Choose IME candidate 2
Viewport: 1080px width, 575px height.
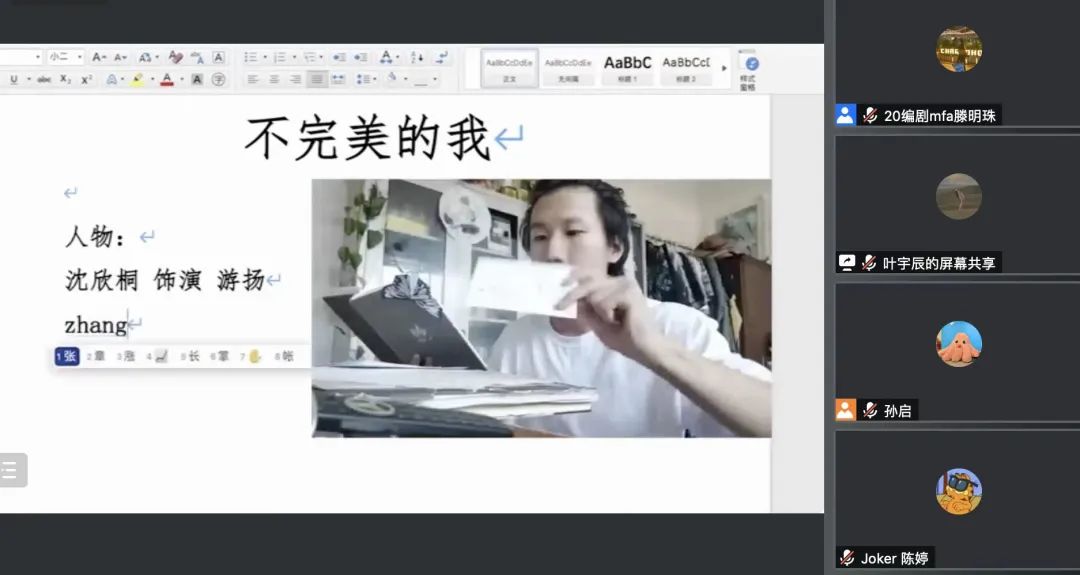tap(96, 356)
